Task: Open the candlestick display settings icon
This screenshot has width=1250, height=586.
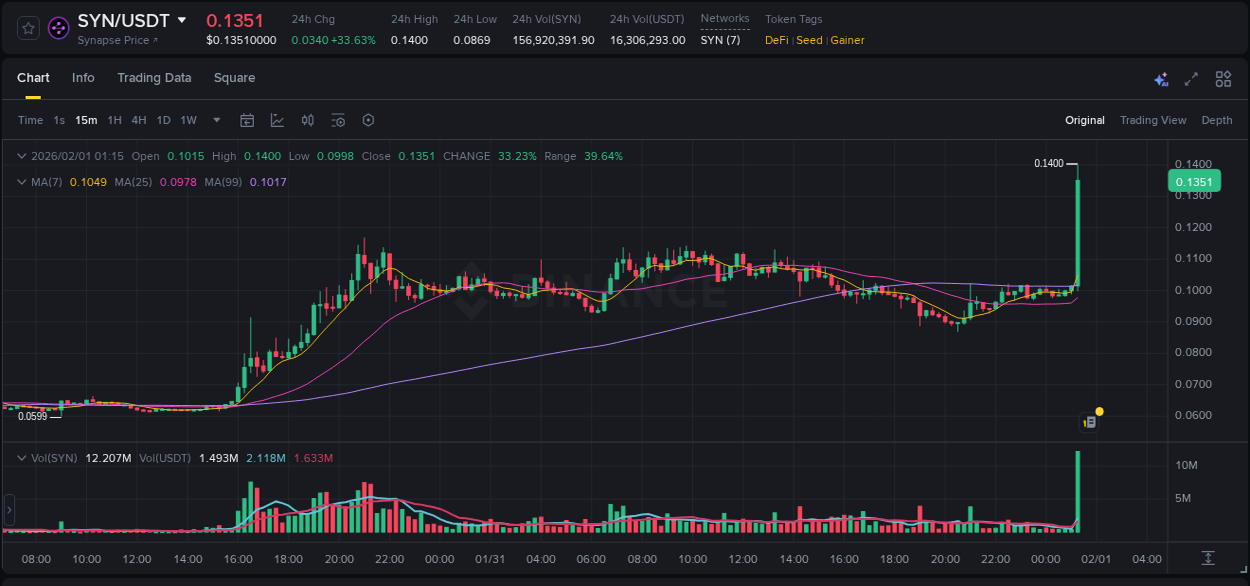Action: tap(308, 119)
